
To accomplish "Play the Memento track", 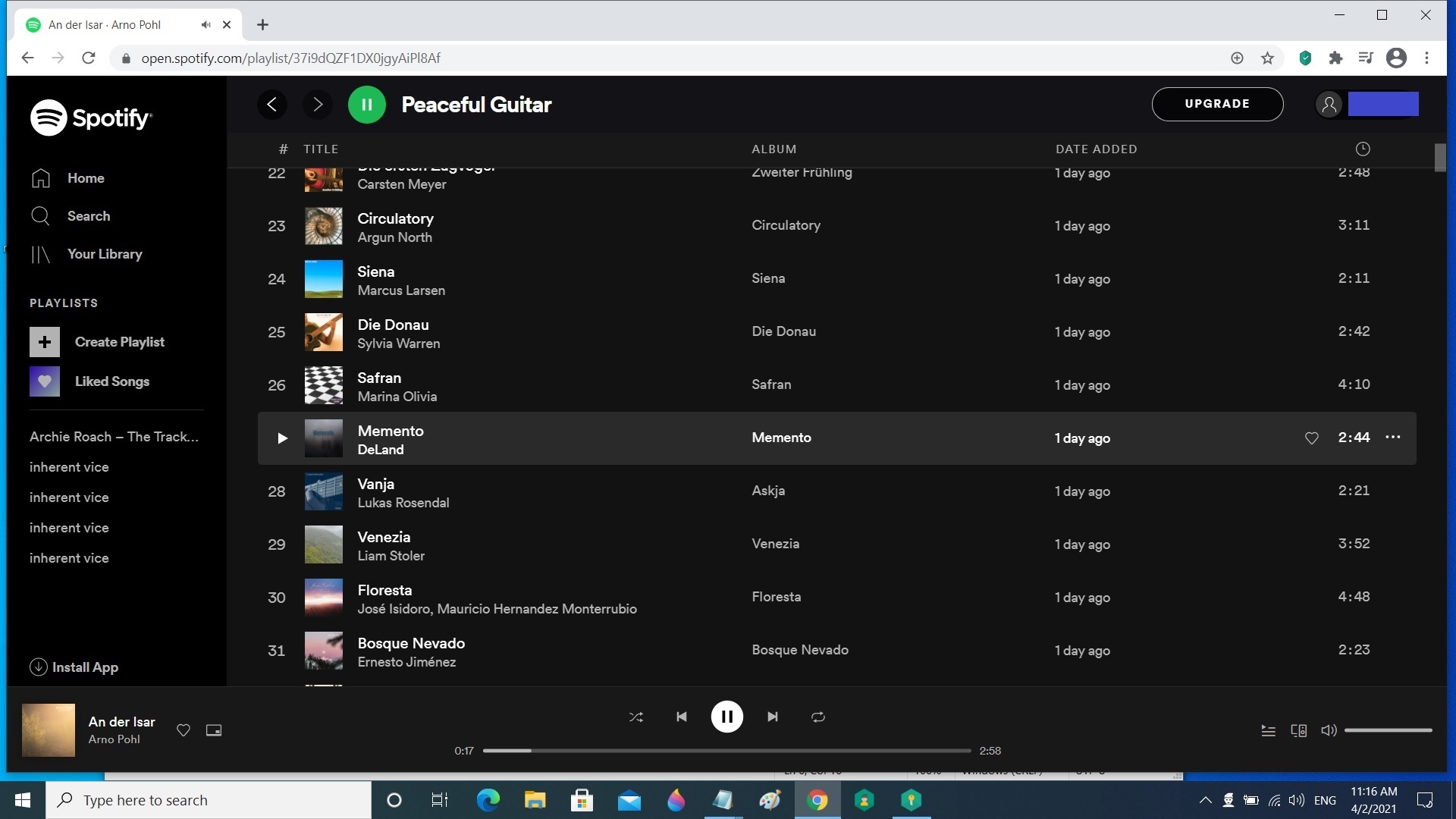I will [x=282, y=438].
